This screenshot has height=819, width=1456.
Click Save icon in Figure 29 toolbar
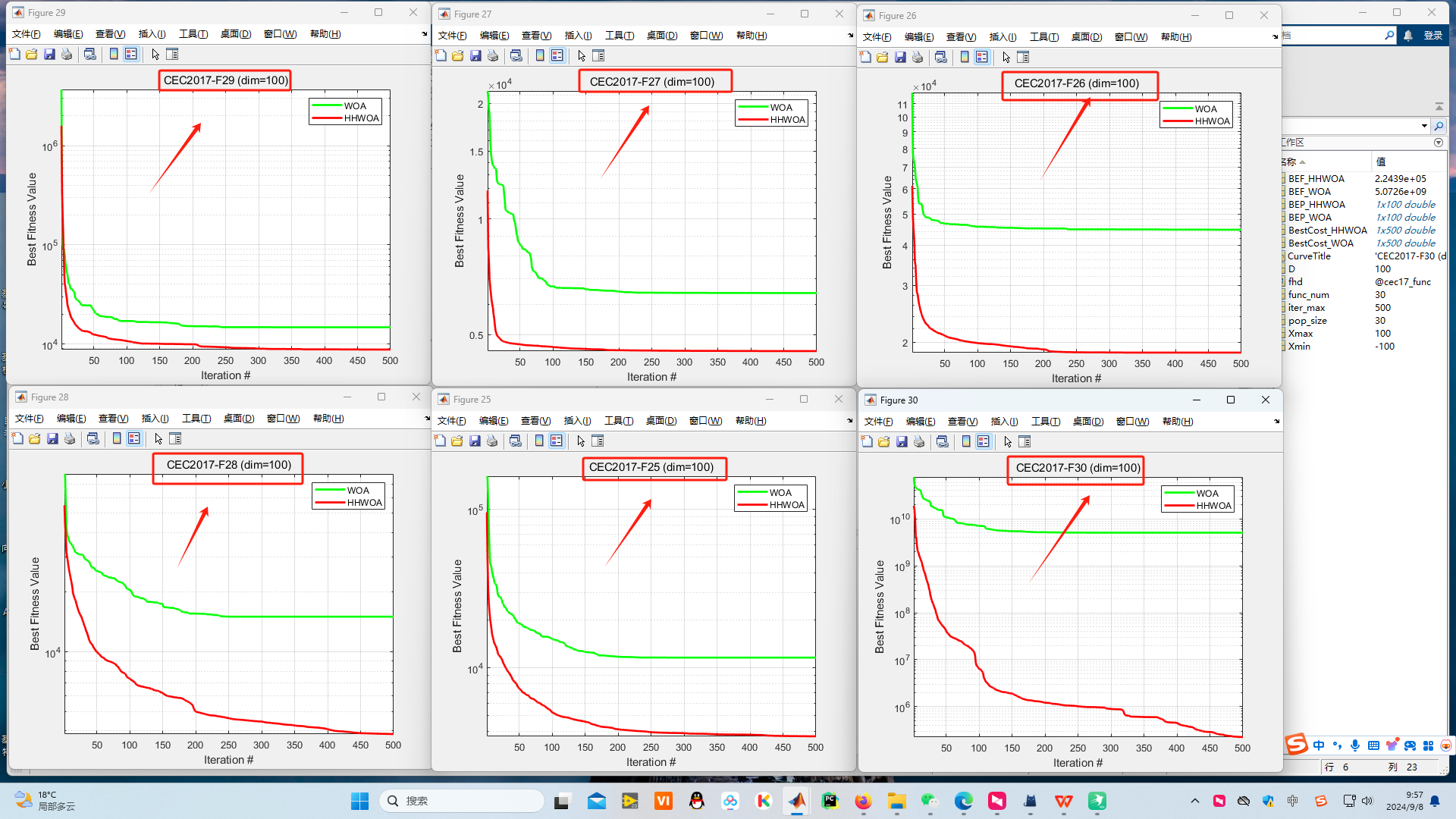pos(49,55)
